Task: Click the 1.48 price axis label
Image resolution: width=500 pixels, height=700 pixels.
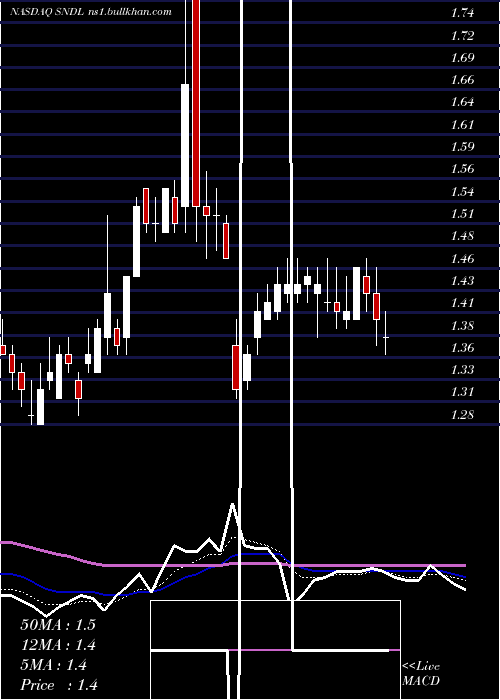Action: click(x=462, y=236)
